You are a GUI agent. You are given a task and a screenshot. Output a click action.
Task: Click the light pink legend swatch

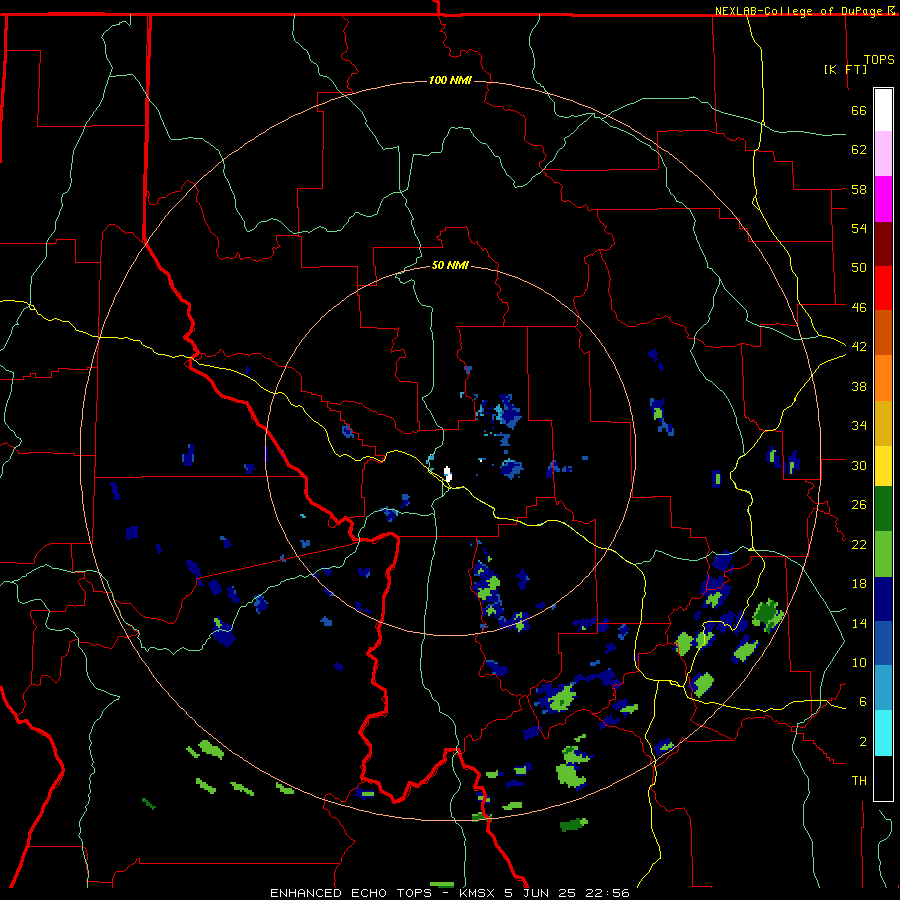(883, 154)
